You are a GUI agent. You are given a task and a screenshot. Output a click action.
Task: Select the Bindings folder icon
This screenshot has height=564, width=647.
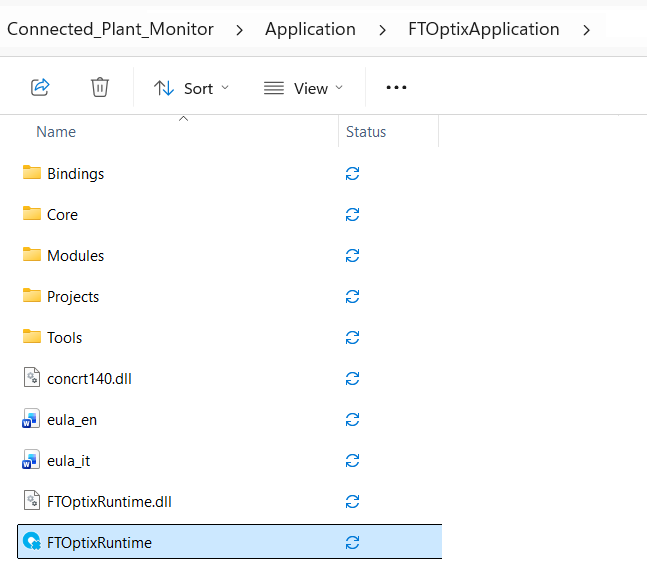click(x=32, y=173)
